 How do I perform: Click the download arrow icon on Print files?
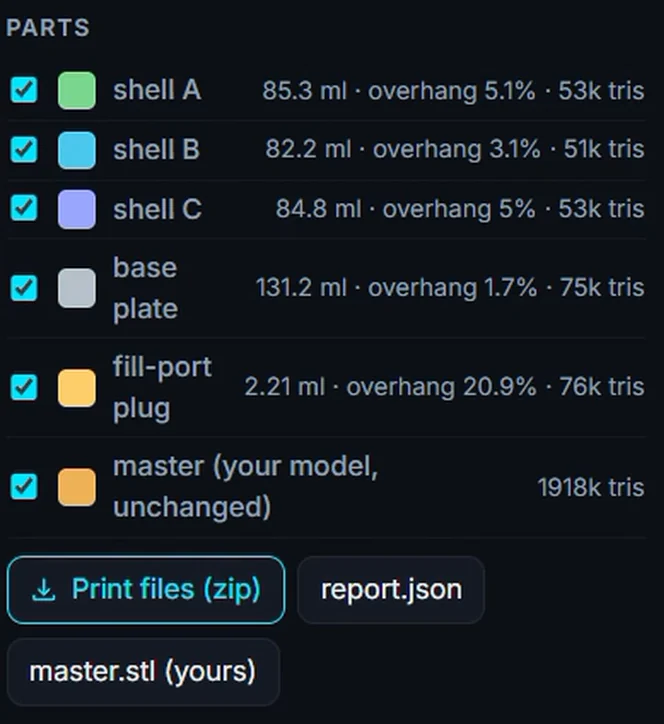44,591
